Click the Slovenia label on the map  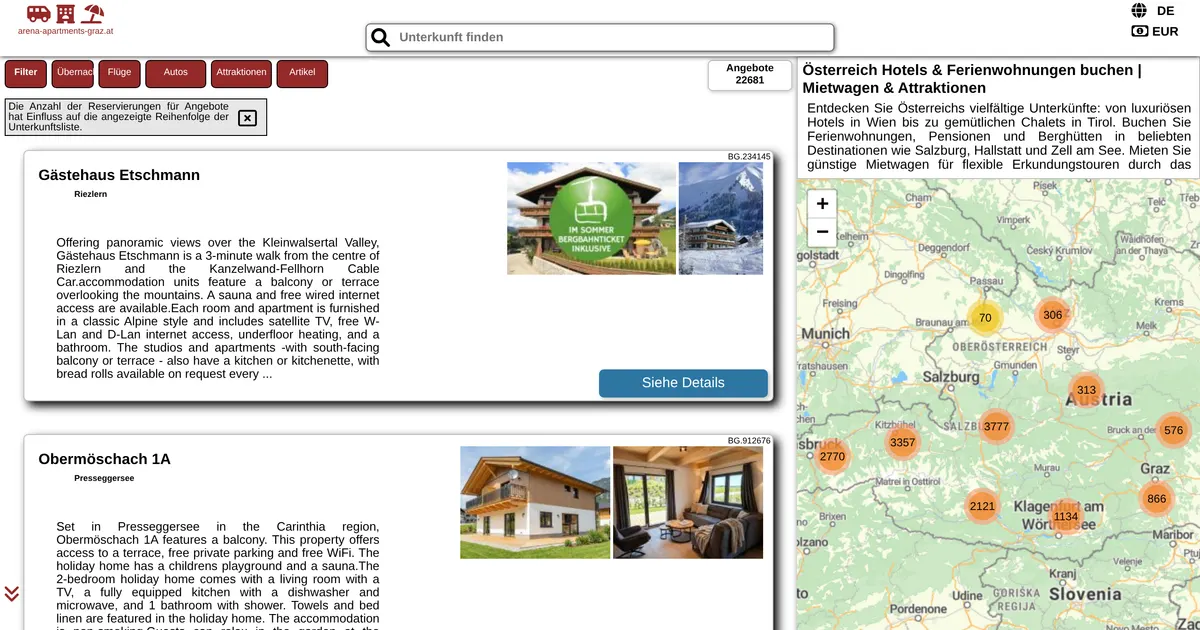[x=1085, y=594]
